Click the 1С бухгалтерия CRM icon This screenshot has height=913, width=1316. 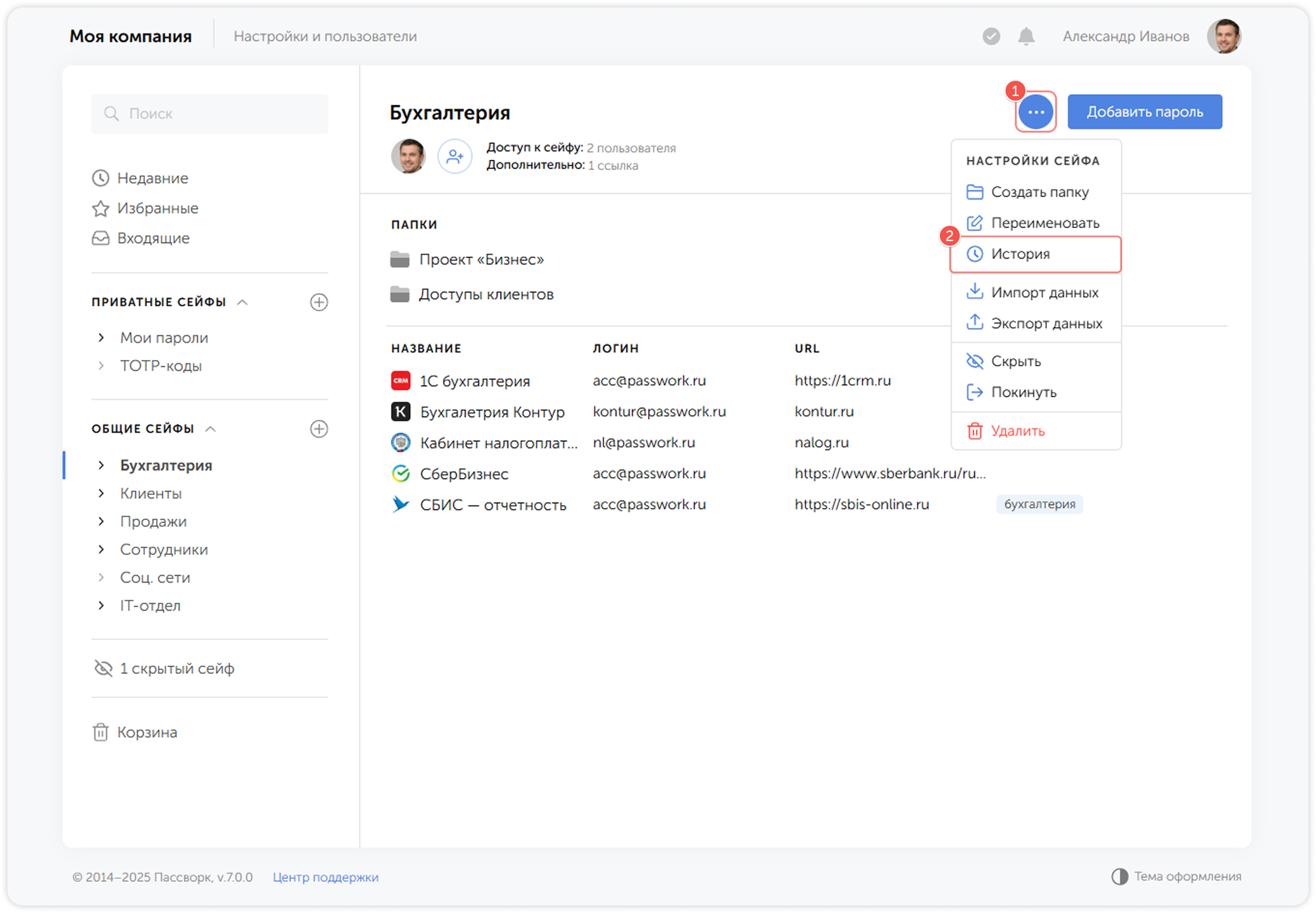pyautogui.click(x=401, y=381)
